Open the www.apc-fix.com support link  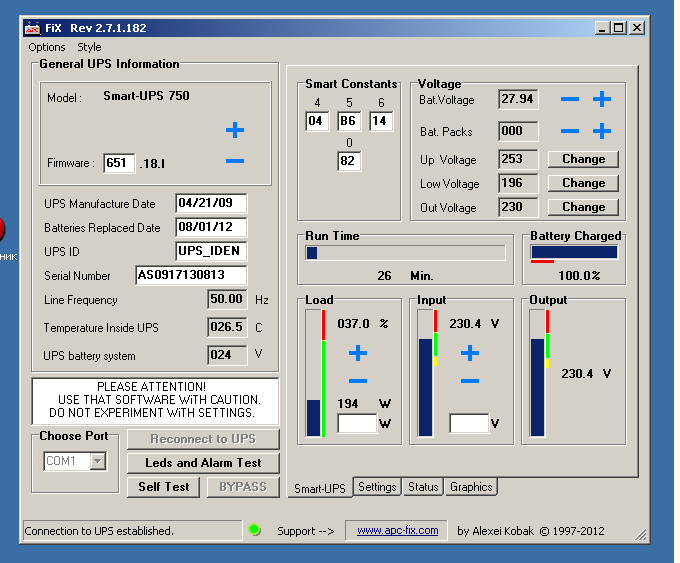click(397, 530)
